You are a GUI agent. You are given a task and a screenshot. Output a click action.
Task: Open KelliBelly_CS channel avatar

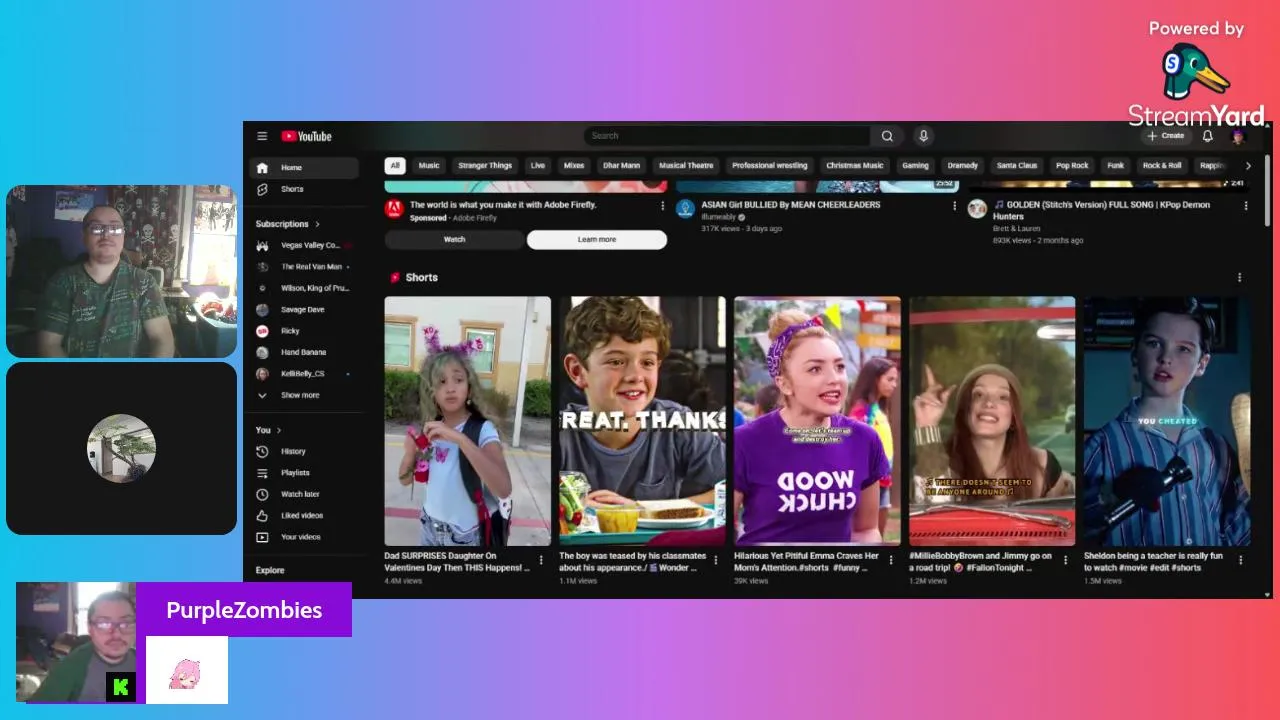coord(262,374)
